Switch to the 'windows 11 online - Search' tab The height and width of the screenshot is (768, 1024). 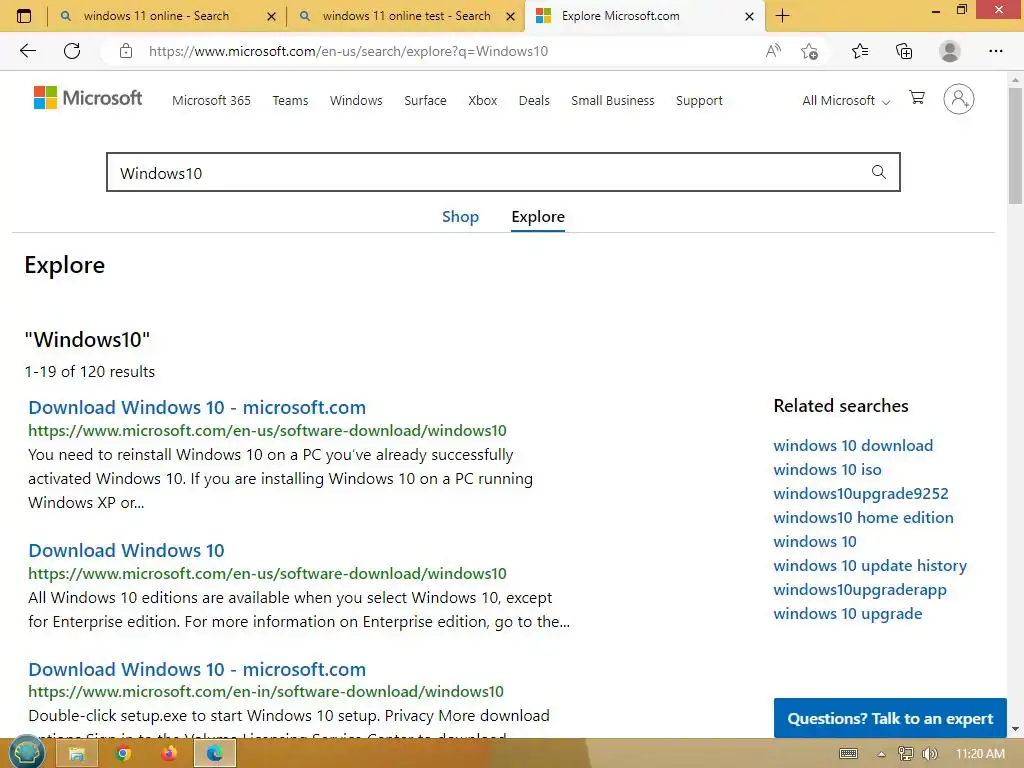(157, 16)
